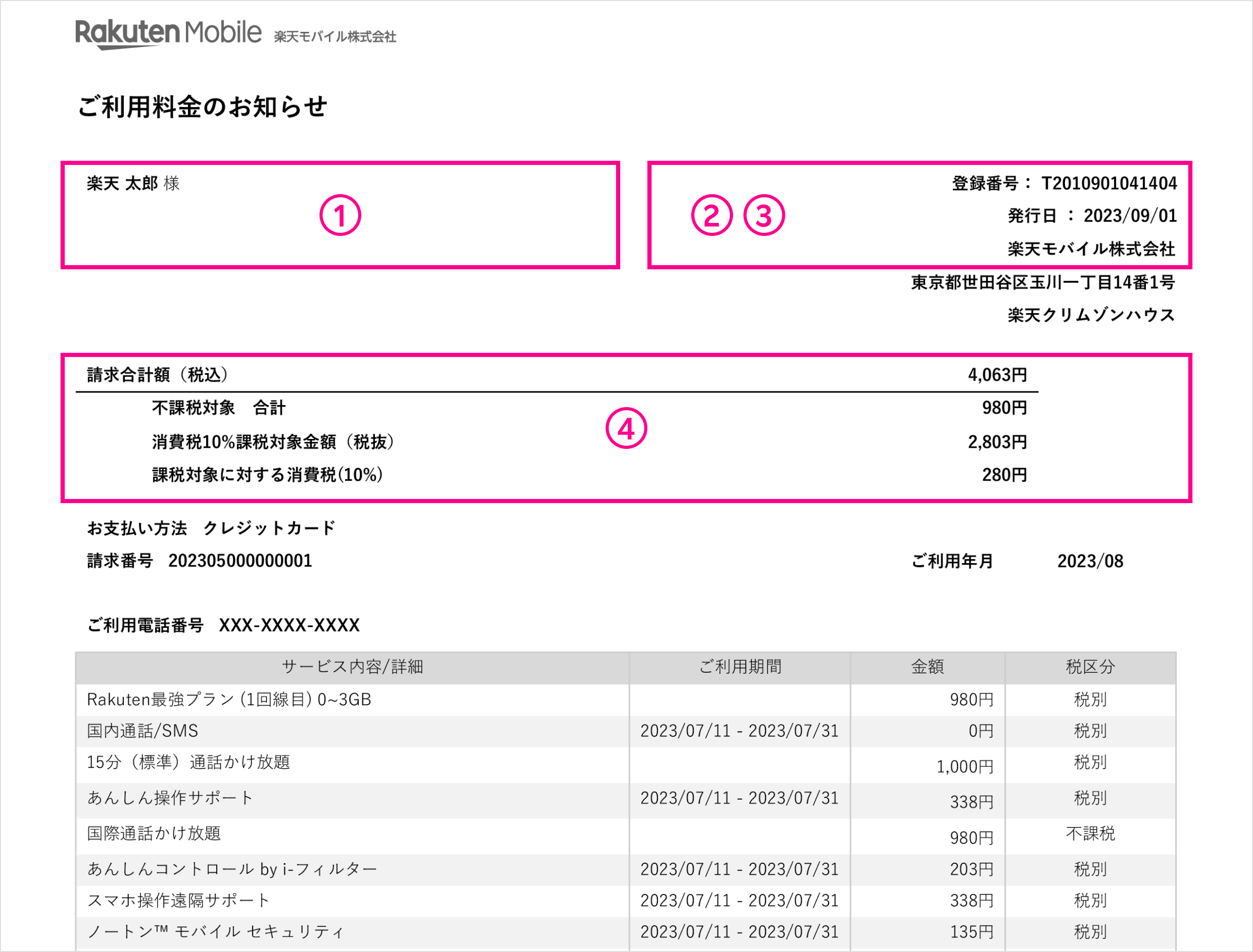1253x952 pixels.
Task: Click the usage month 2023/08
Action: [x=1090, y=561]
